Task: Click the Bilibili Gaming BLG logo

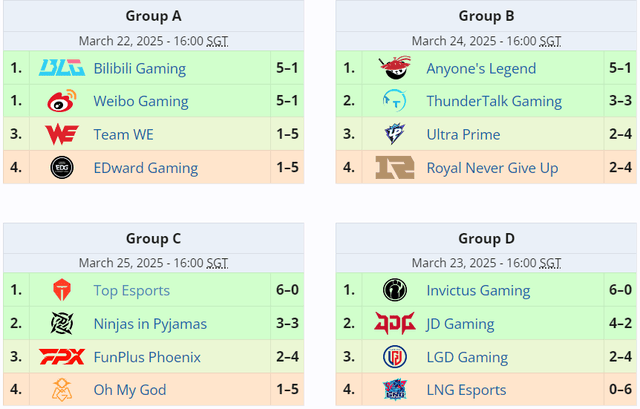Action: click(x=62, y=68)
